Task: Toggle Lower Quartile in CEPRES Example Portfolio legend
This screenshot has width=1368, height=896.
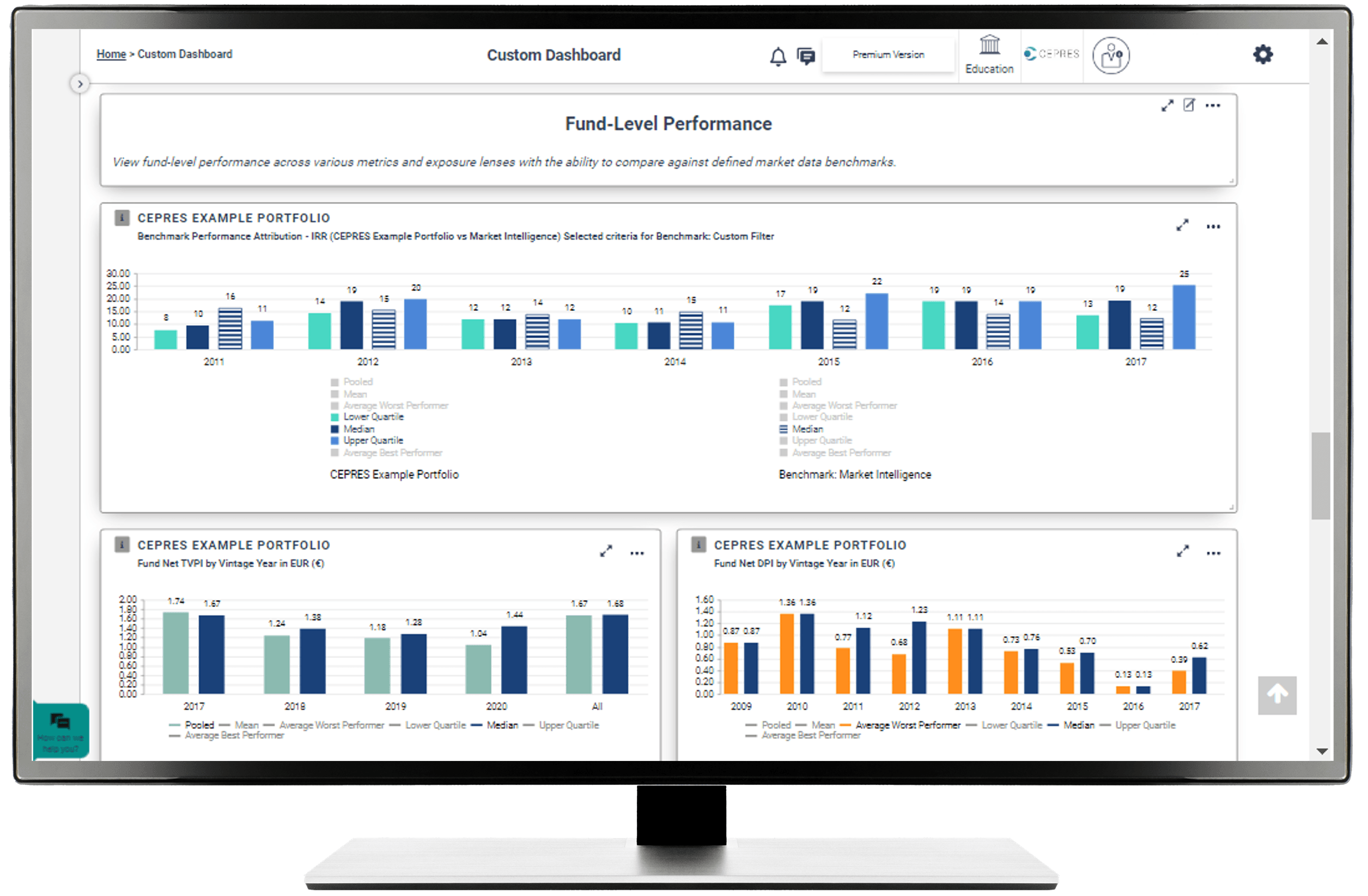Action: 367,417
